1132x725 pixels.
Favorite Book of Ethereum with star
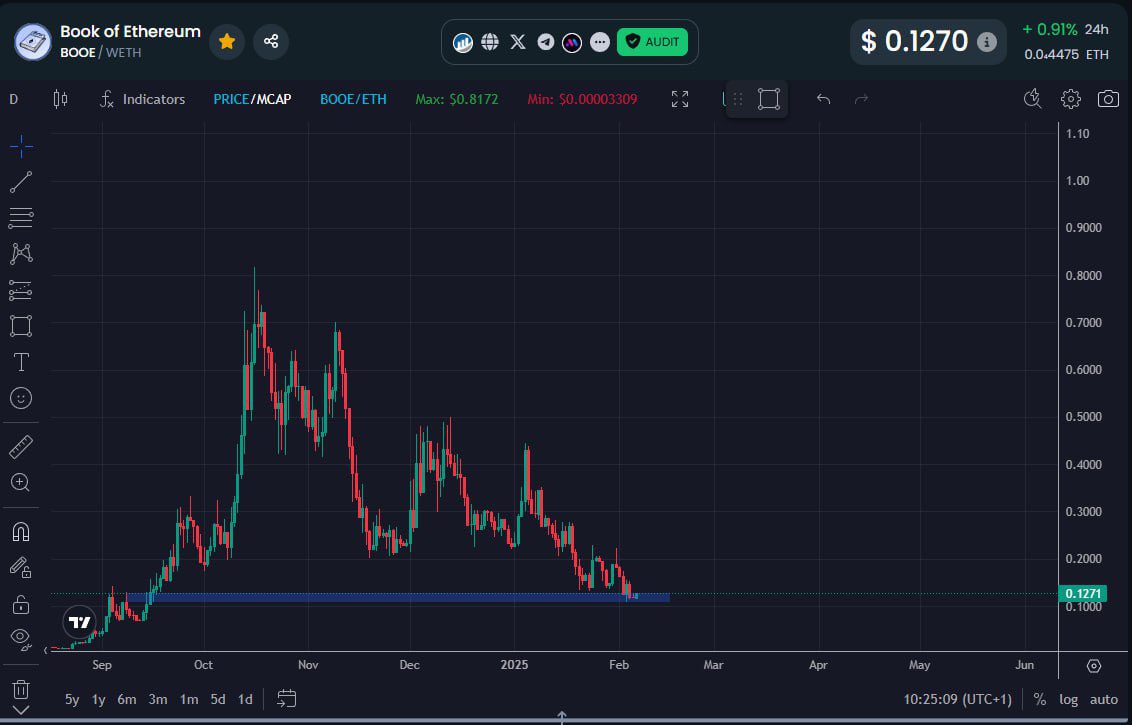(227, 41)
